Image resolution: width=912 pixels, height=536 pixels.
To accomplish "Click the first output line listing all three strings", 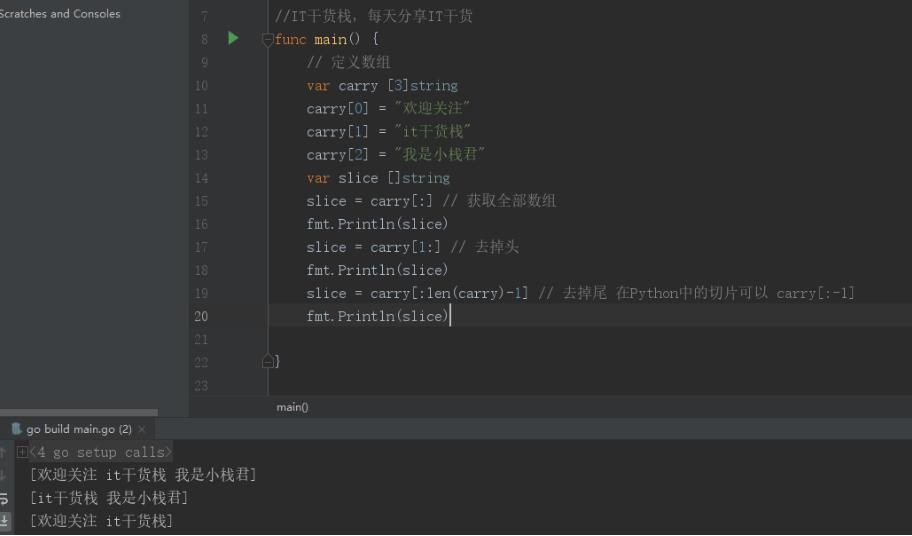I will click(x=143, y=475).
